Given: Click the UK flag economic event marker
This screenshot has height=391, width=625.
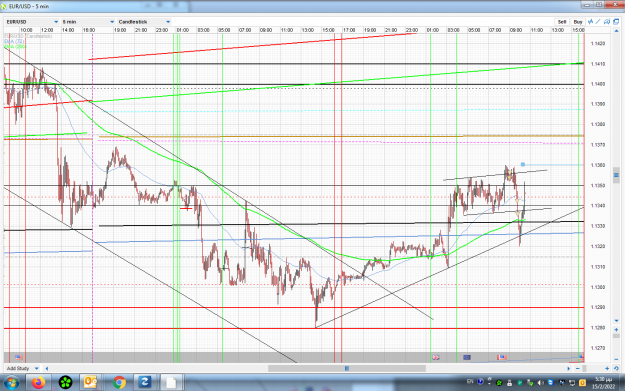Looking at the screenshot, I should pos(436,357).
